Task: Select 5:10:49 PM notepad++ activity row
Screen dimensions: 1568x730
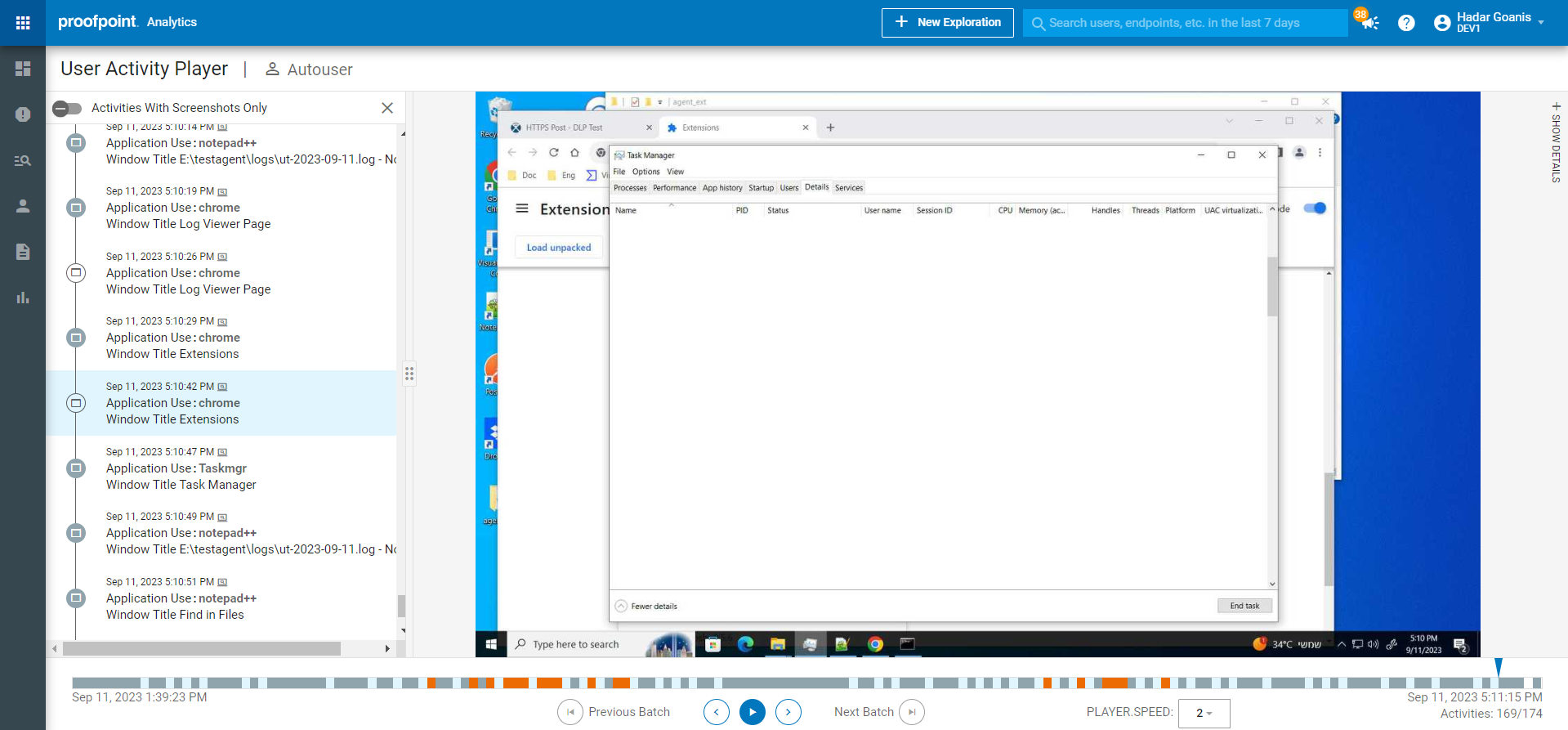Action: (x=221, y=533)
